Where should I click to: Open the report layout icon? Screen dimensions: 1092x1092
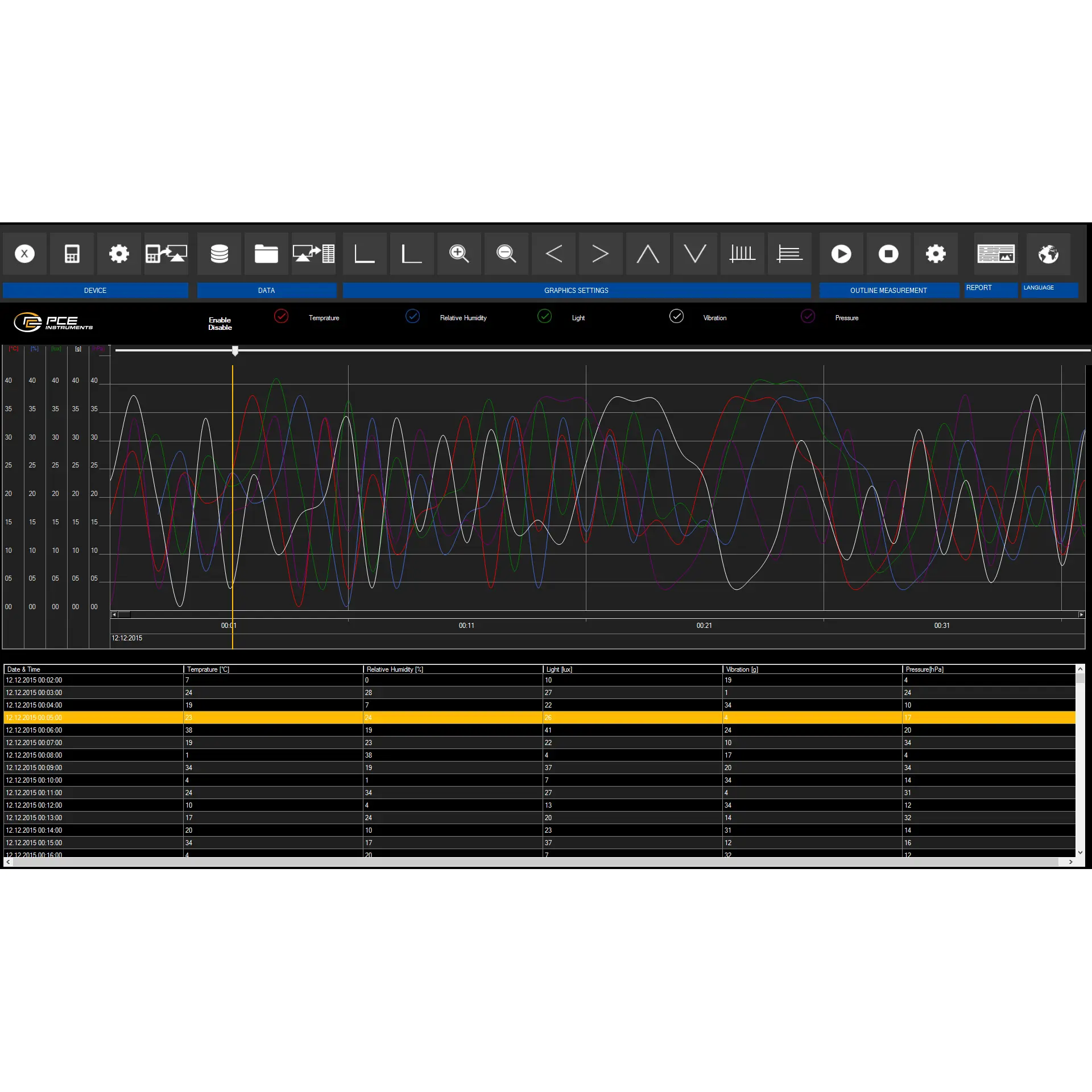click(x=996, y=254)
